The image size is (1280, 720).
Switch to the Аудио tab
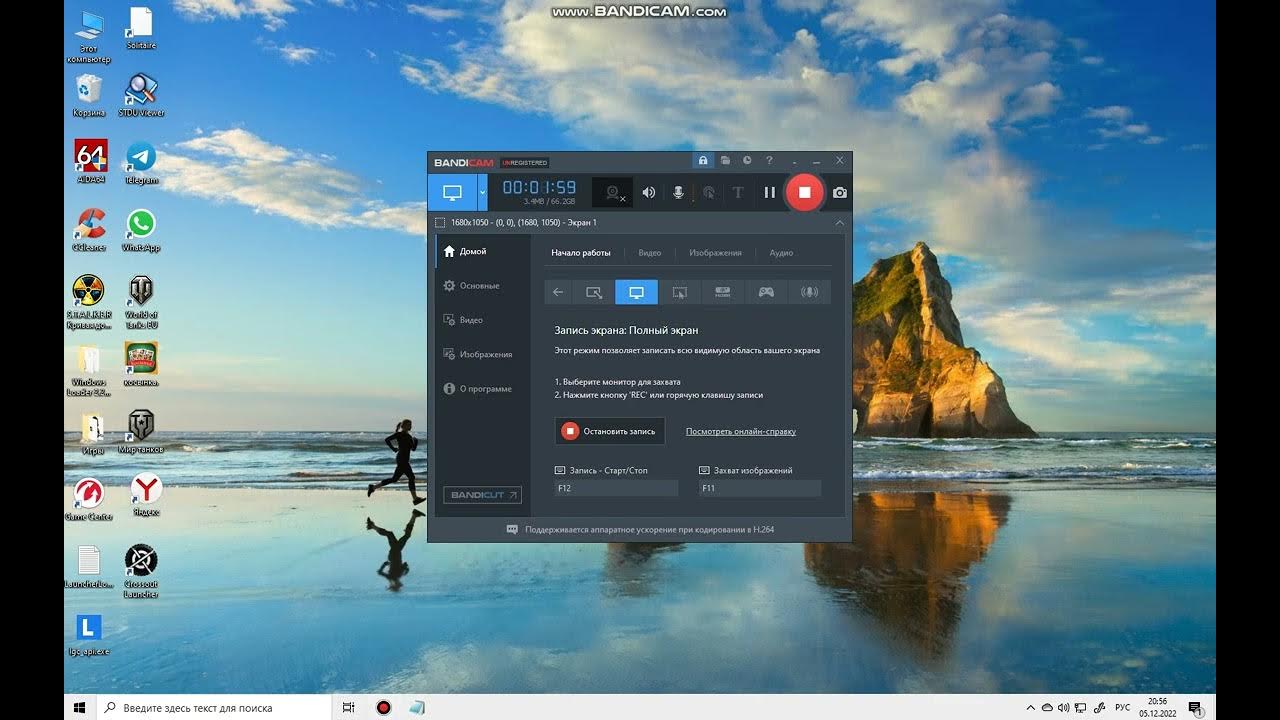(781, 253)
